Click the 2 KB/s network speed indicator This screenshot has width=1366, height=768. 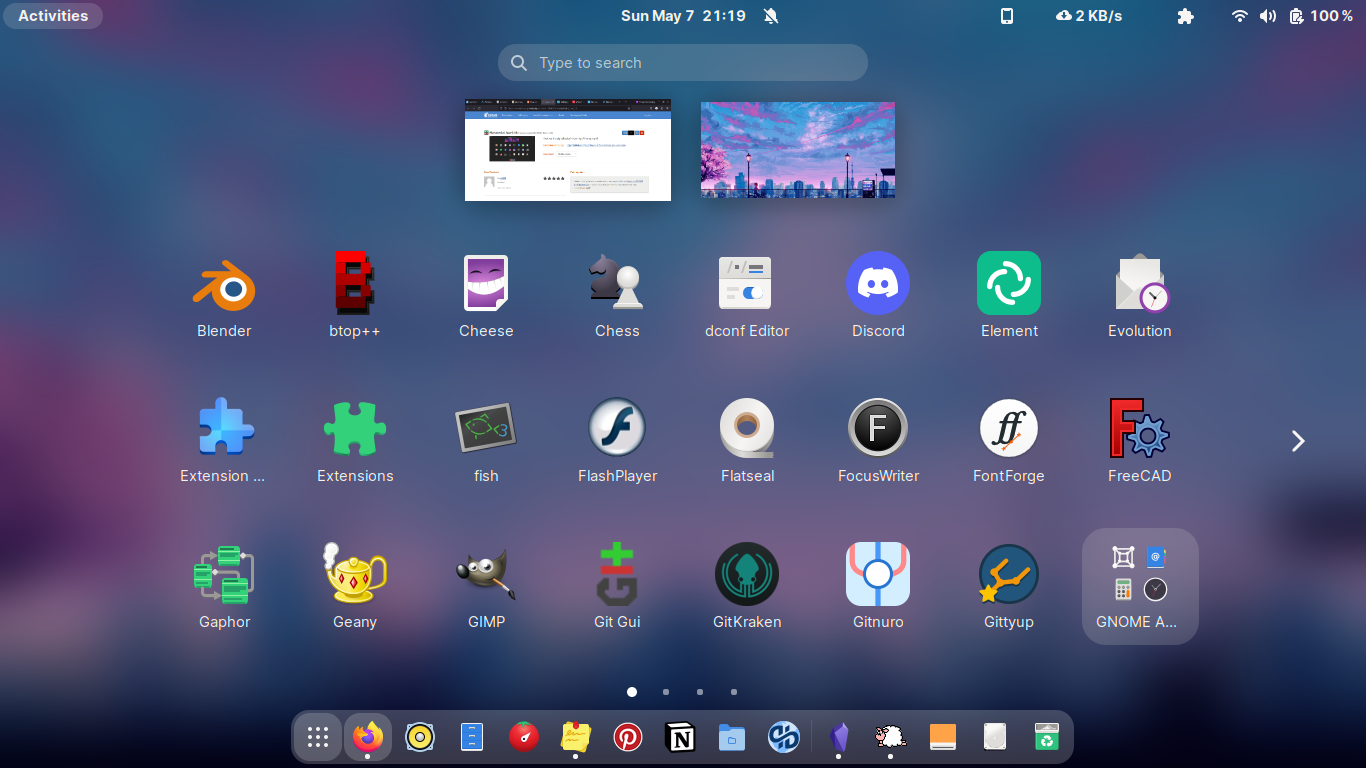point(1089,16)
